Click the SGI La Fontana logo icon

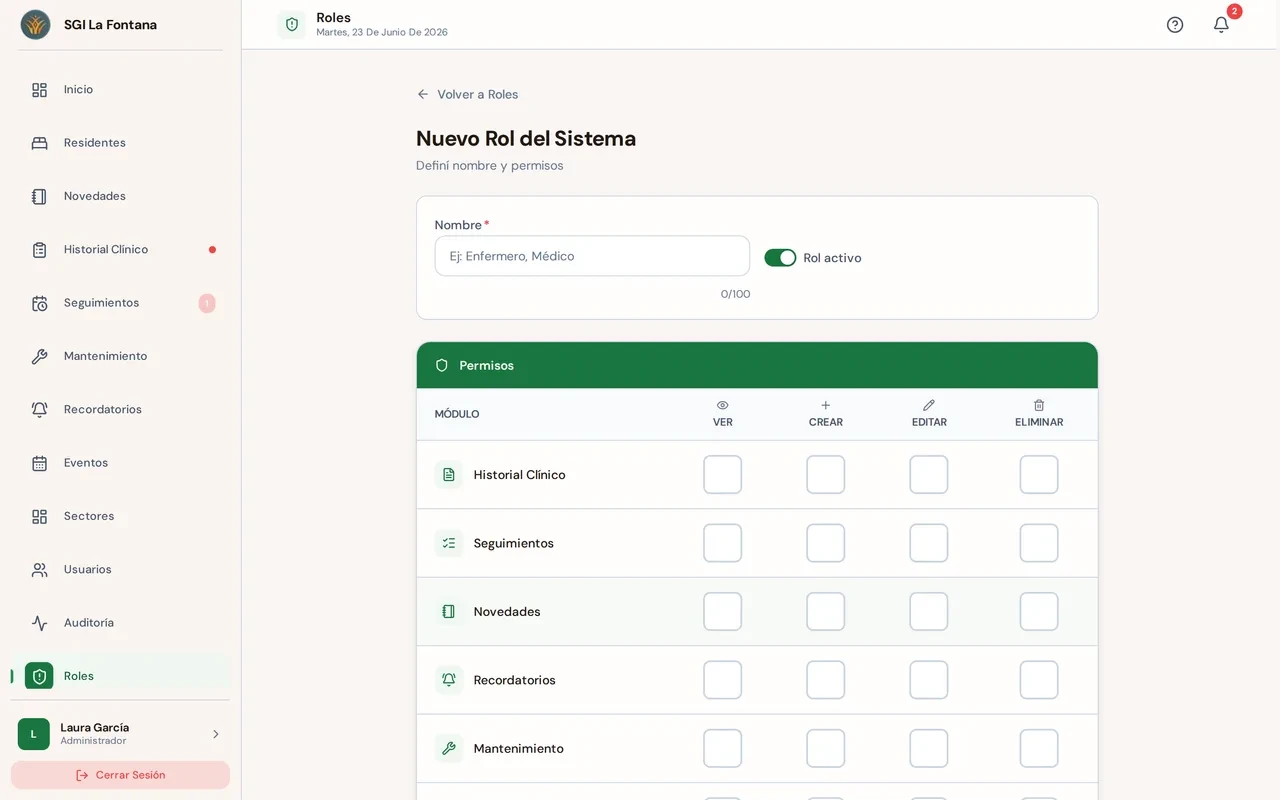35,24
